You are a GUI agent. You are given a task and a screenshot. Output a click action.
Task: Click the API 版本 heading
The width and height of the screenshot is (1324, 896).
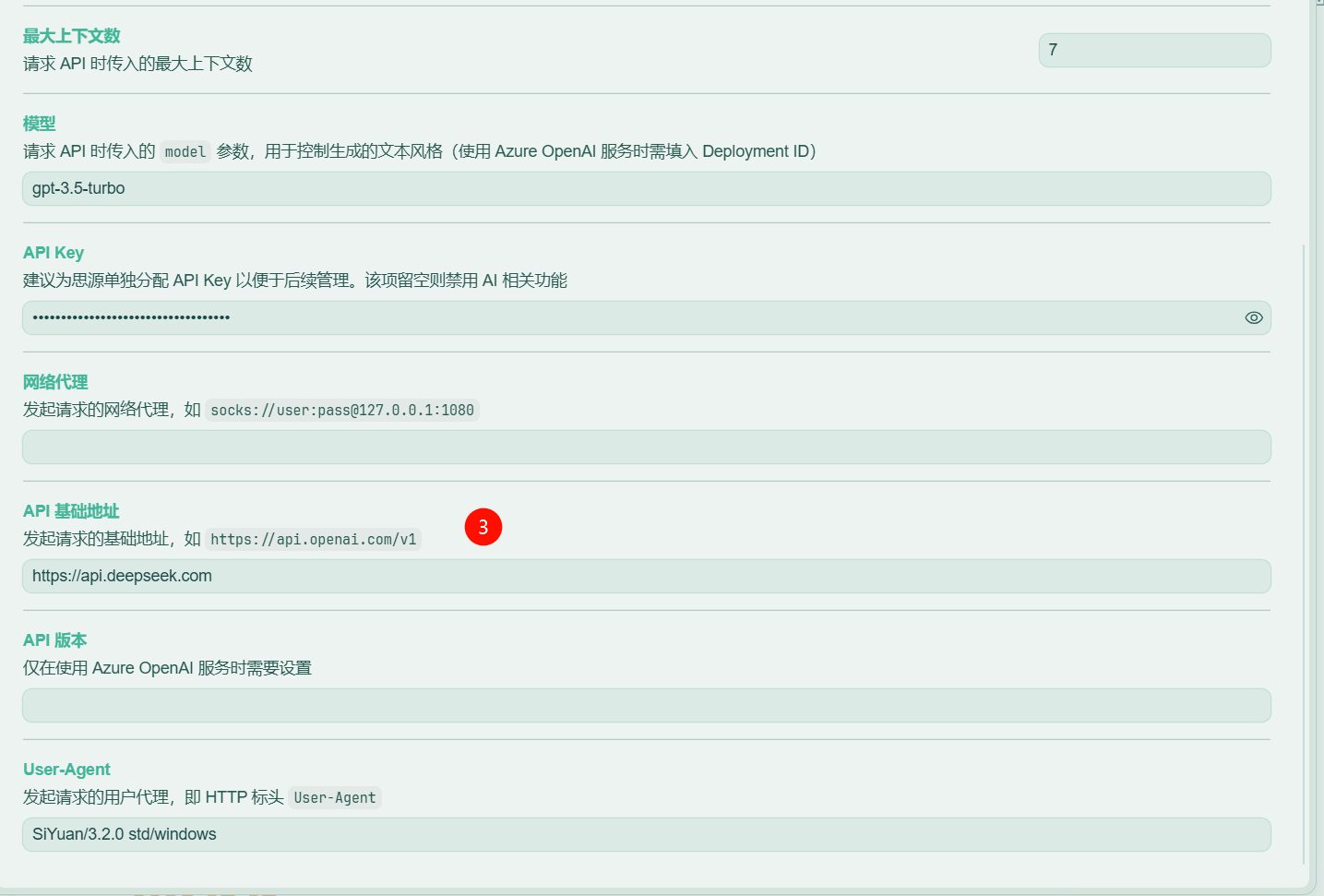pyautogui.click(x=55, y=640)
